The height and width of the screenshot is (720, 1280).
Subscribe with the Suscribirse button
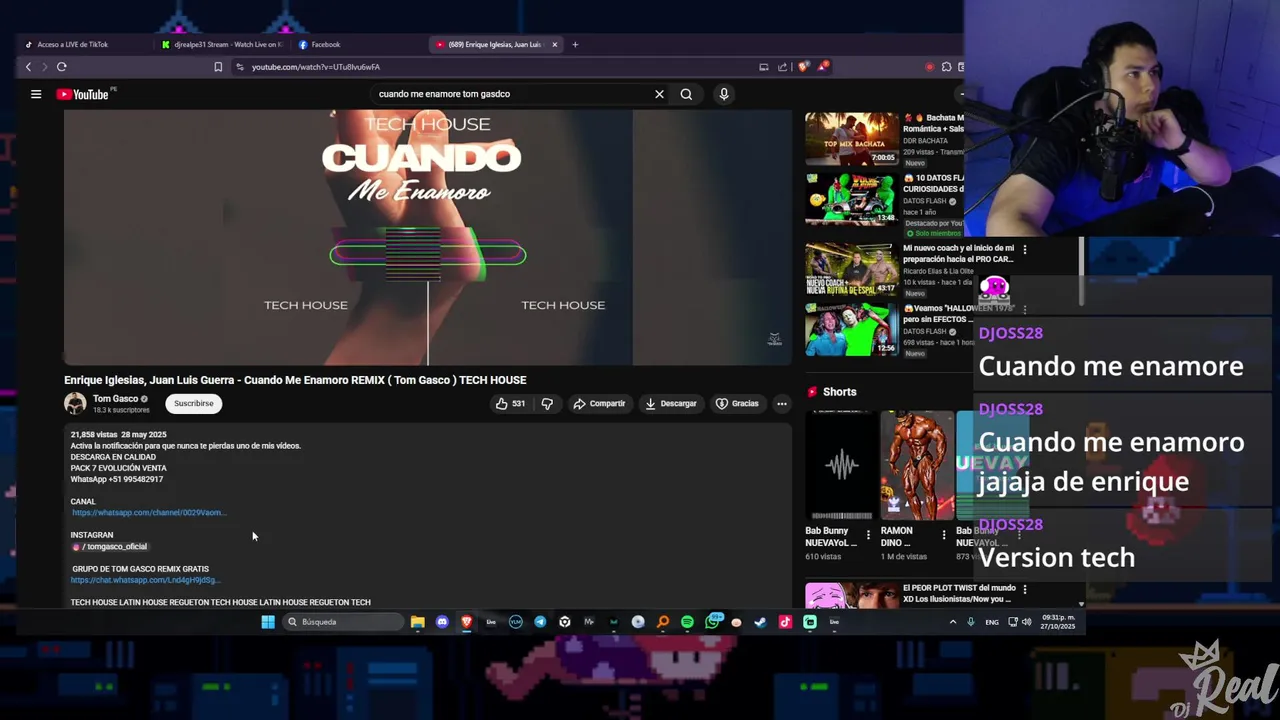click(194, 403)
